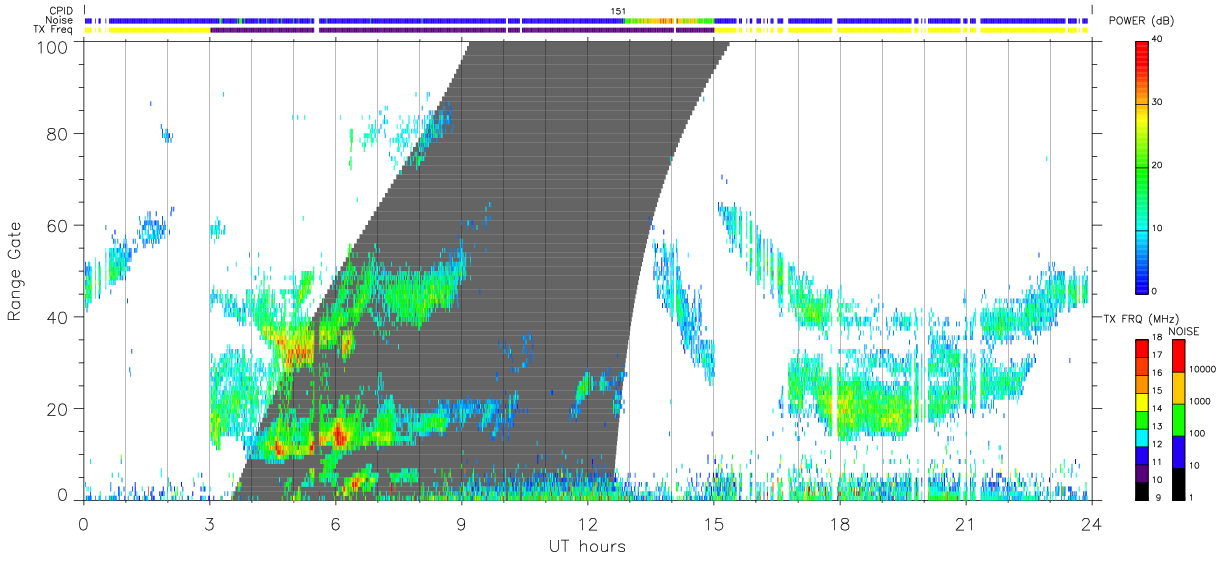Click the POWER (dB) colorbar title
Image resolution: width=1228 pixels, height=567 pixels.
[1142, 21]
